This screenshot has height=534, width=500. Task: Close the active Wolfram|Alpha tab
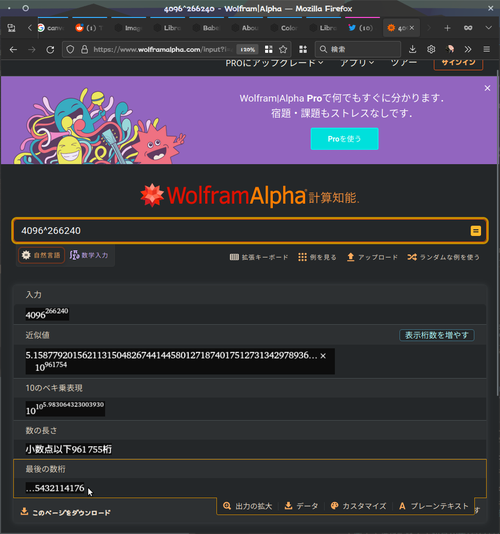click(412, 28)
